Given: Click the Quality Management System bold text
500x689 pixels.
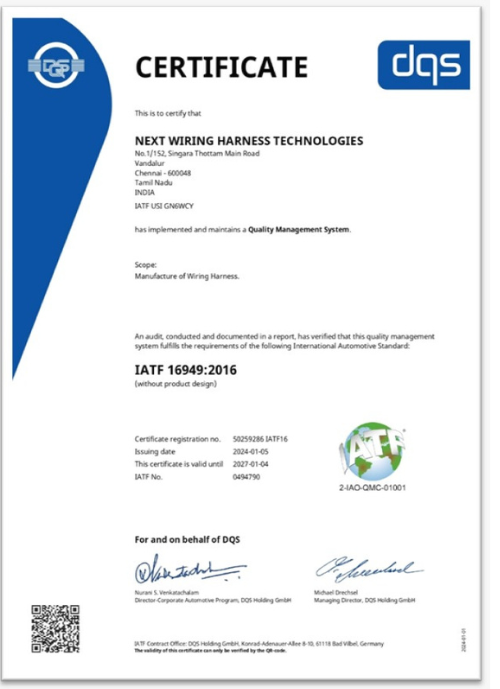Looking at the screenshot, I should click(x=298, y=229).
